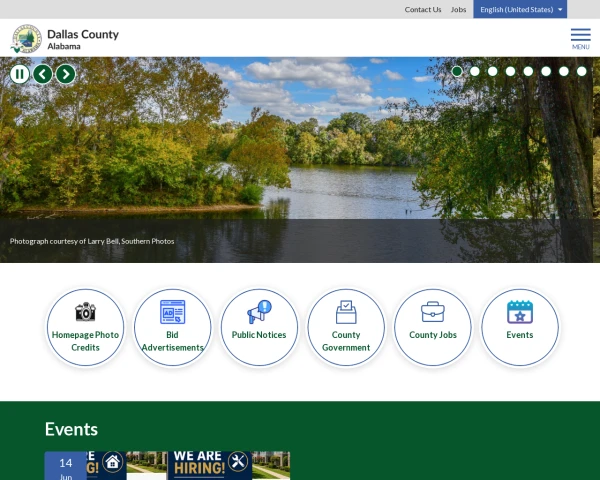This screenshot has height=480, width=600.
Task: Select the fourth slide indicator dot
Action: tap(510, 71)
